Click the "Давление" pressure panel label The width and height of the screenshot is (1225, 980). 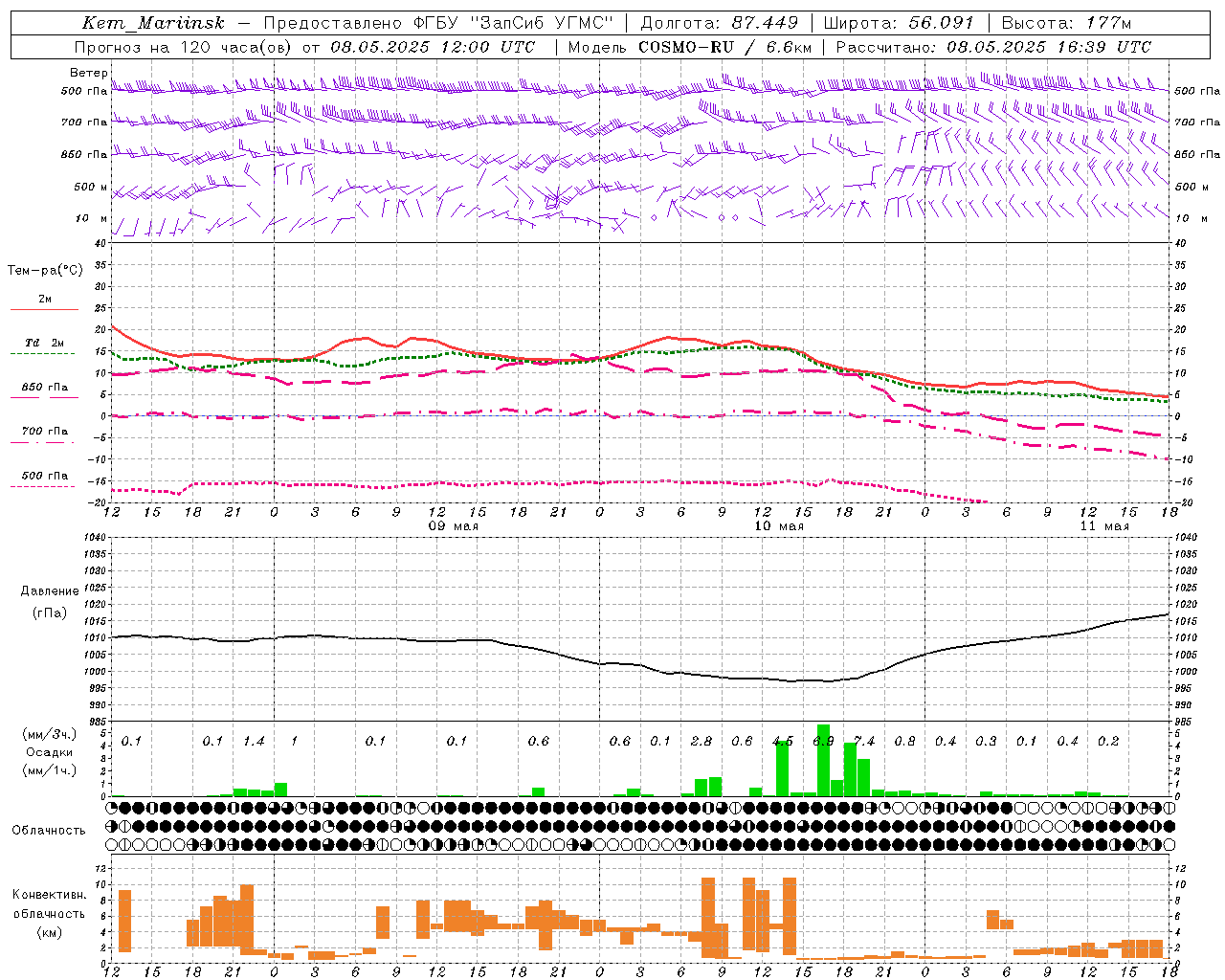pyautogui.click(x=50, y=591)
